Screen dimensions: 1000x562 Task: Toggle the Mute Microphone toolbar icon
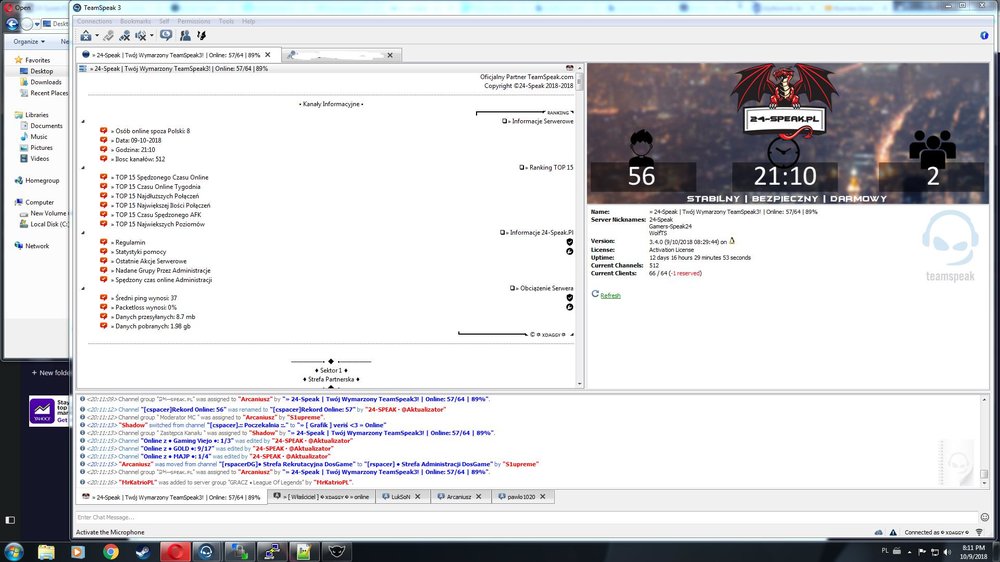click(125, 36)
